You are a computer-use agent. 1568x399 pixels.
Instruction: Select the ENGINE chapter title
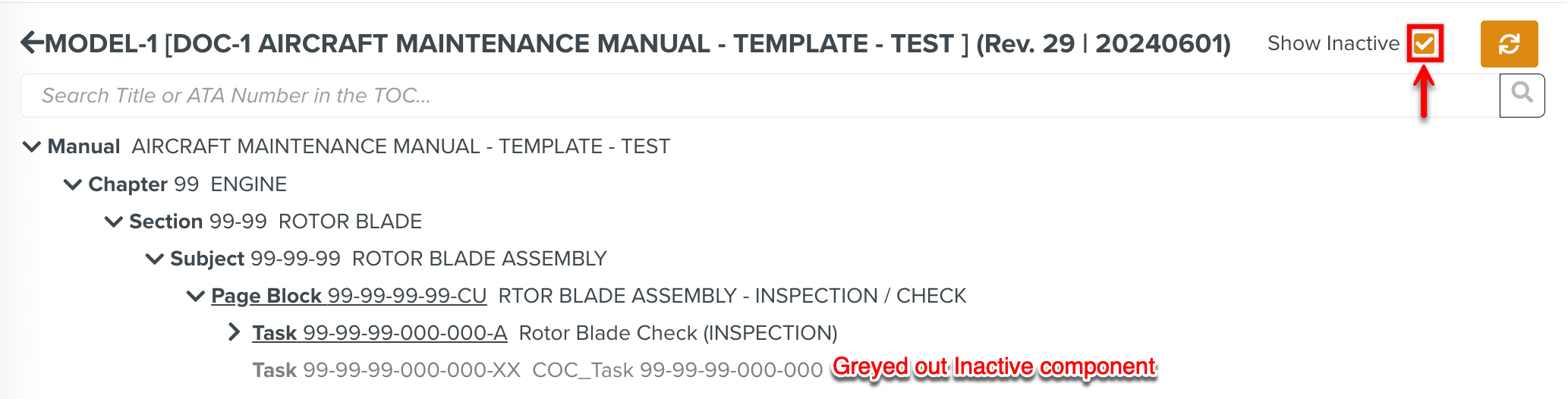click(x=248, y=184)
